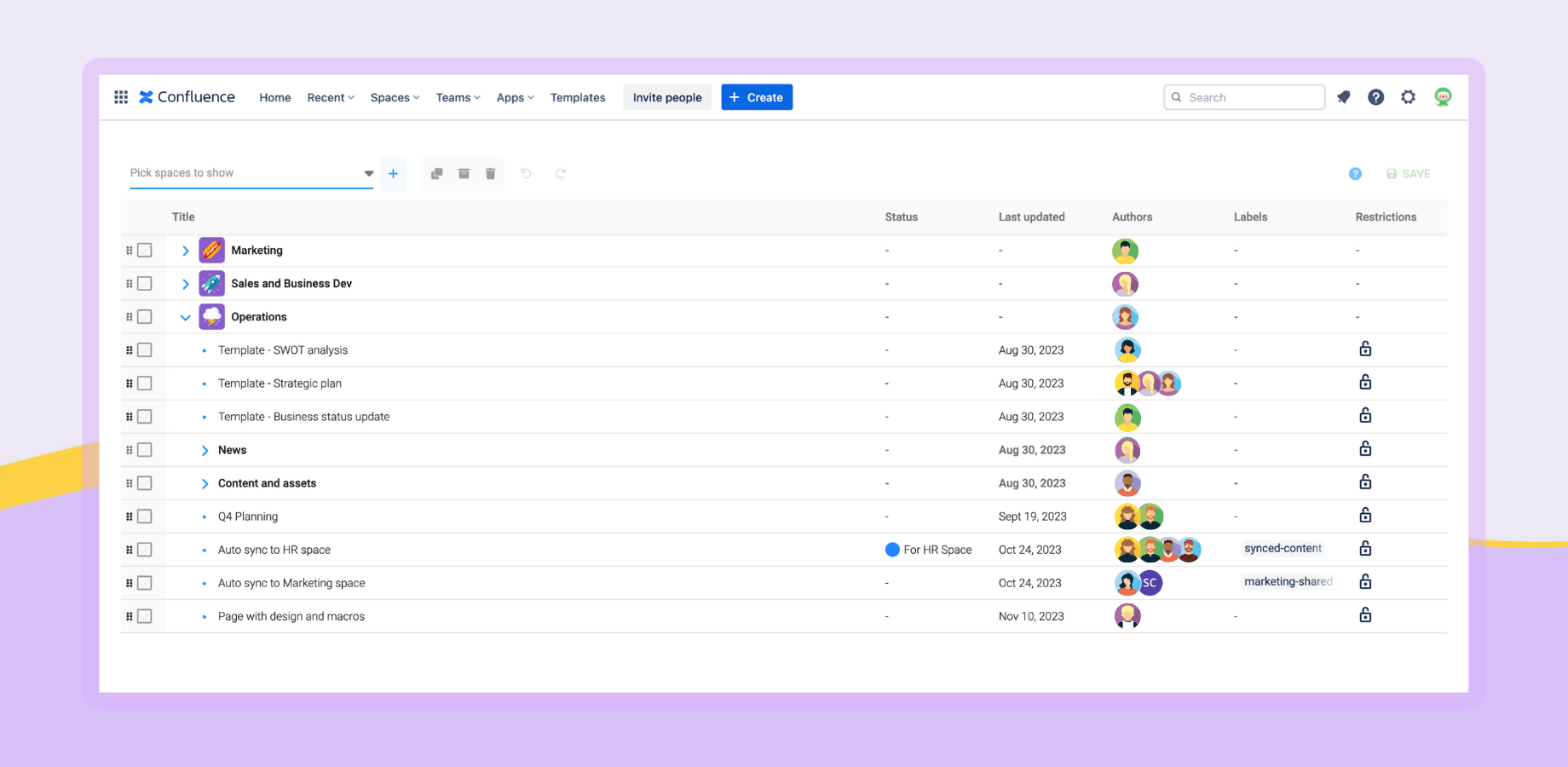Check the Marketing row checkbox
Viewport: 1568px width, 767px height.
(x=145, y=251)
